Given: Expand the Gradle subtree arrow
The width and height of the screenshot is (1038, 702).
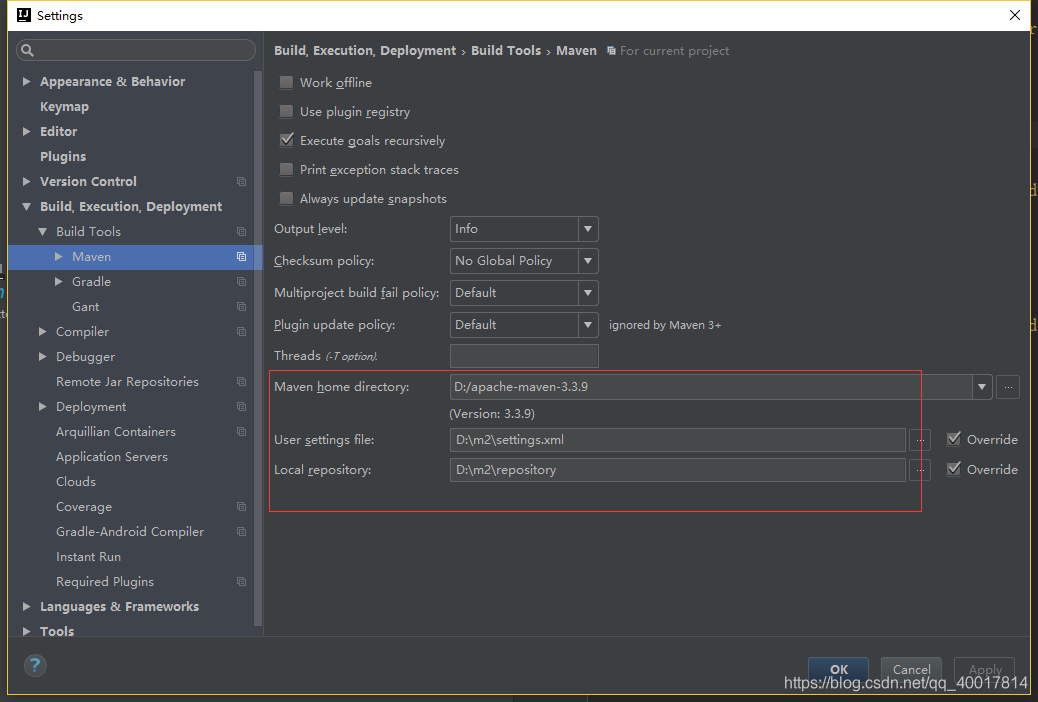Looking at the screenshot, I should [x=59, y=281].
